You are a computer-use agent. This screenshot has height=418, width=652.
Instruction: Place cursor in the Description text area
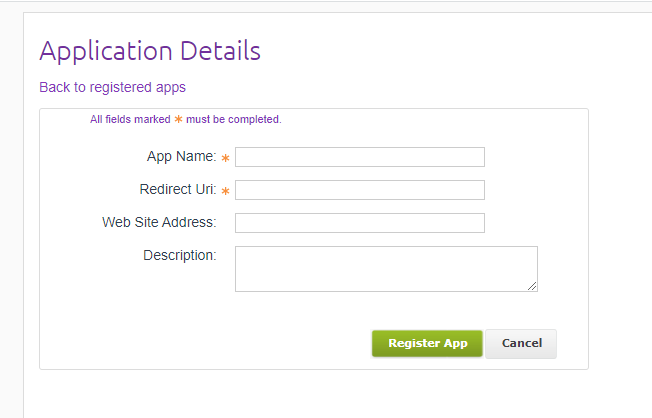click(x=386, y=269)
